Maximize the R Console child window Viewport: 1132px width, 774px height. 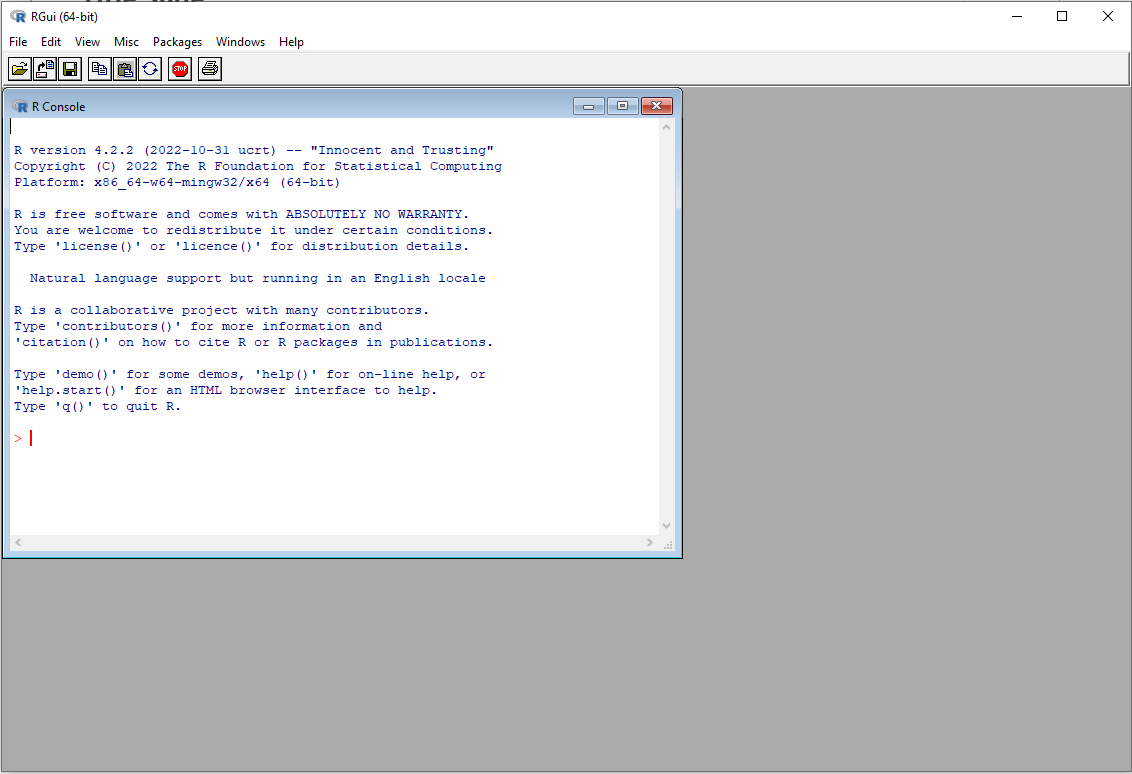(622, 106)
